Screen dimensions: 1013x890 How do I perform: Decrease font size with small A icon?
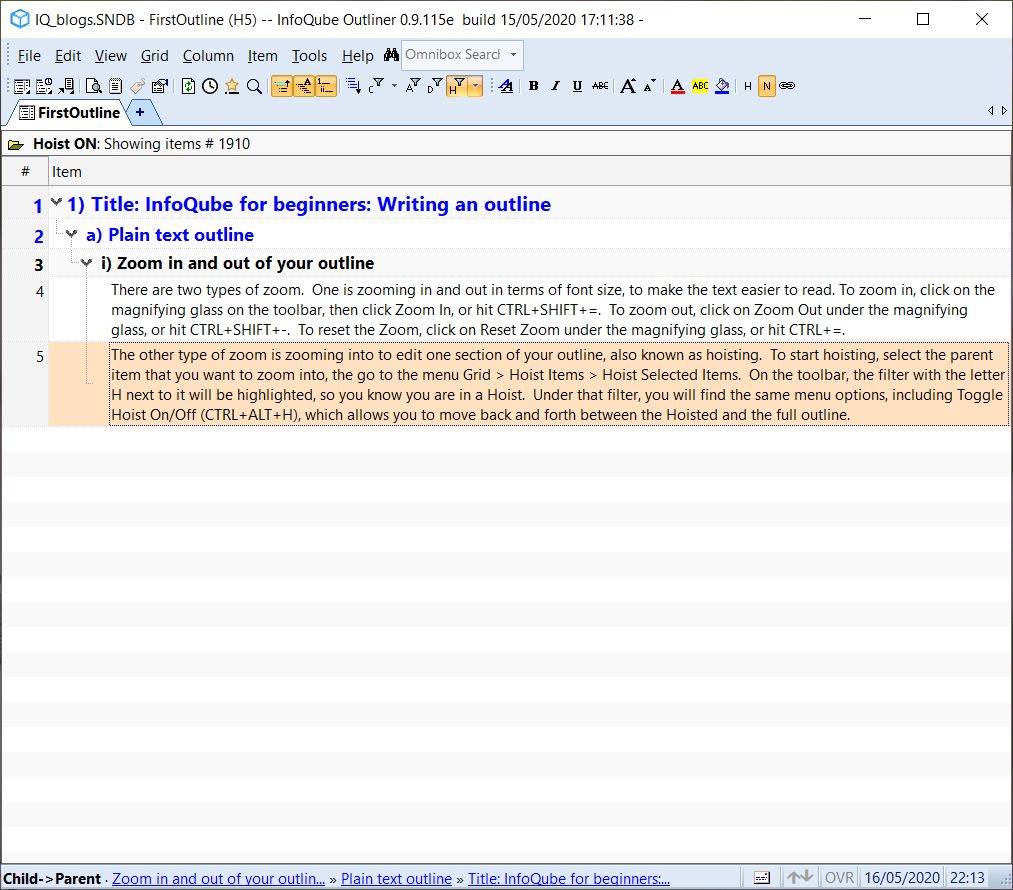click(650, 86)
